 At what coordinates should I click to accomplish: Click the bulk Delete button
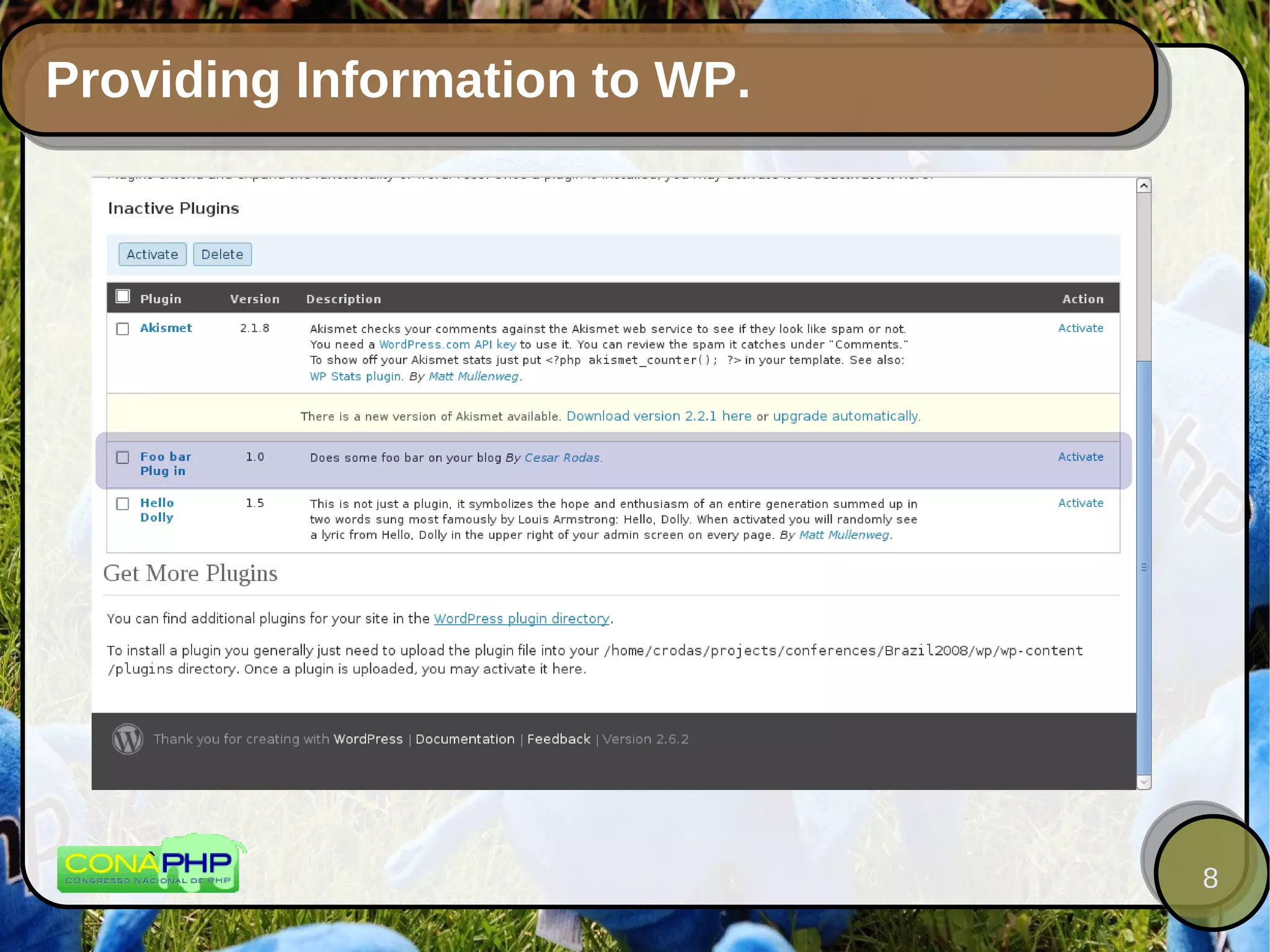[x=222, y=254]
